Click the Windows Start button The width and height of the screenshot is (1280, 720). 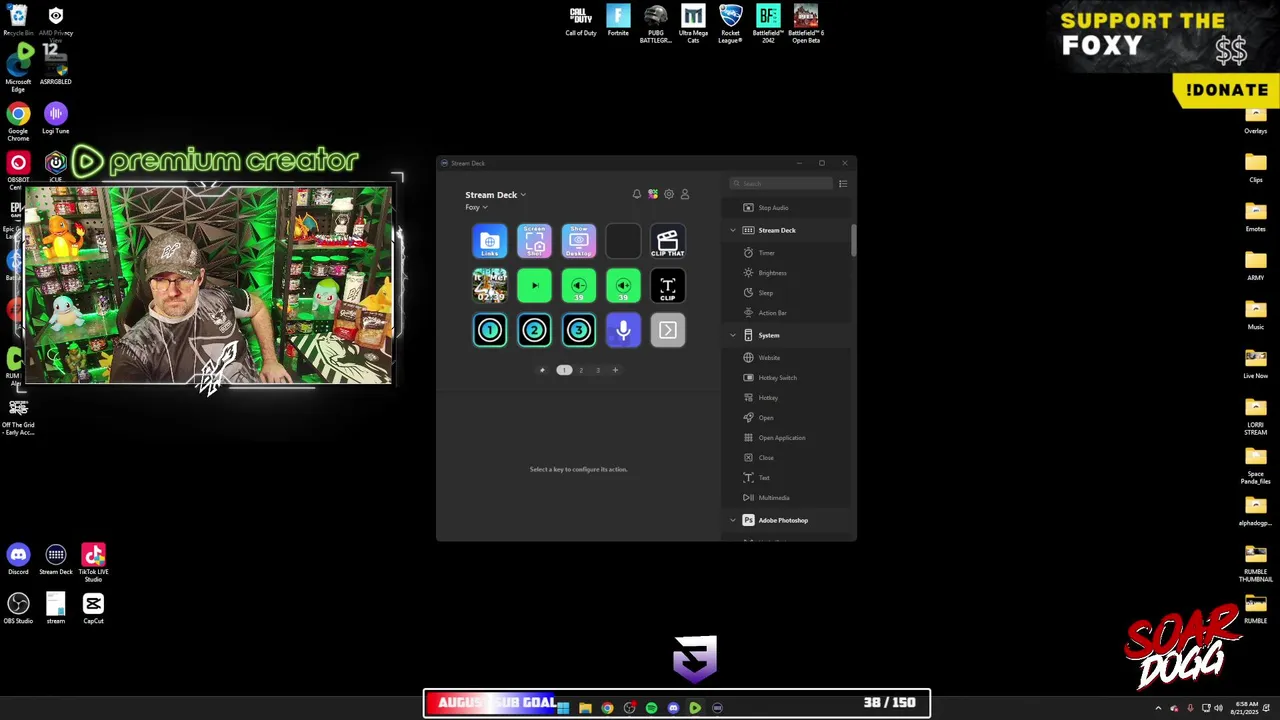[563, 708]
